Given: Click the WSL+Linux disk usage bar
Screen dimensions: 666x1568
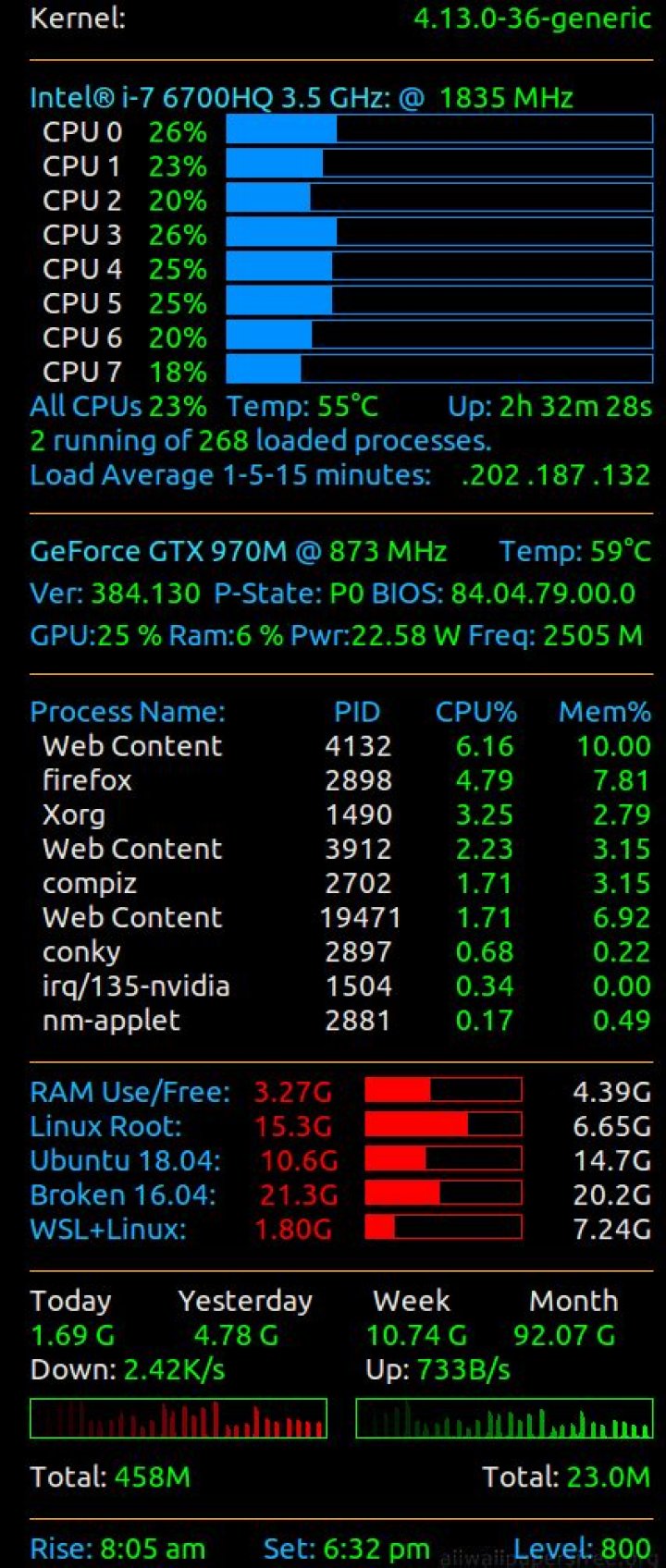Looking at the screenshot, I should click(443, 1227).
